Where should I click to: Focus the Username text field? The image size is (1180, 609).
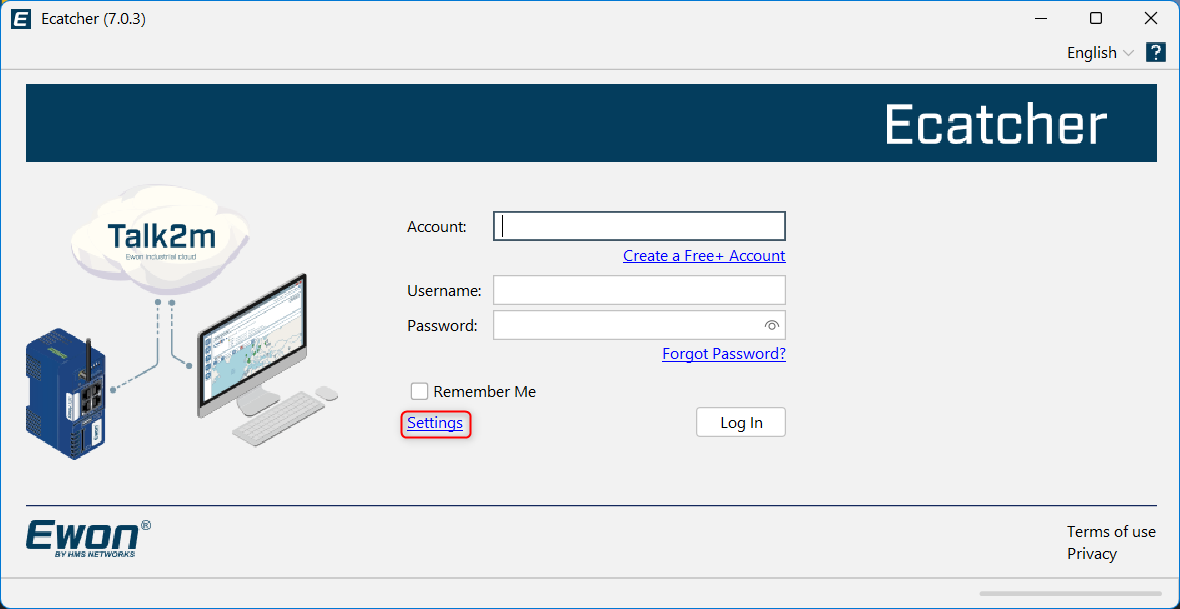pyautogui.click(x=639, y=290)
